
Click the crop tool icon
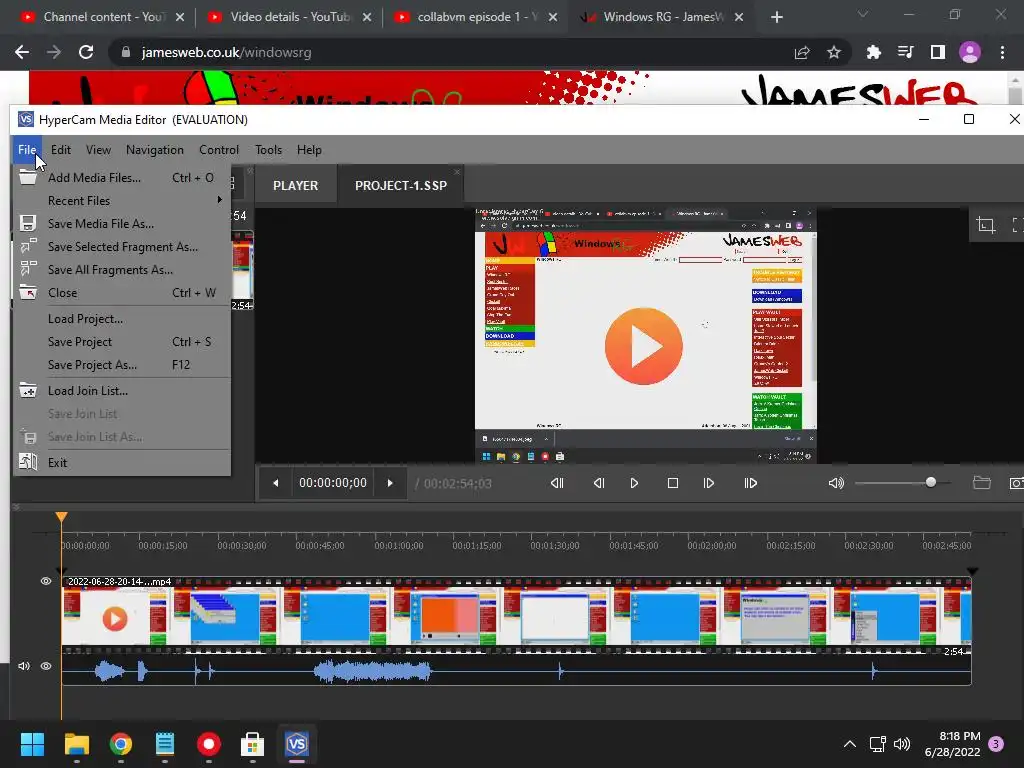(x=985, y=225)
